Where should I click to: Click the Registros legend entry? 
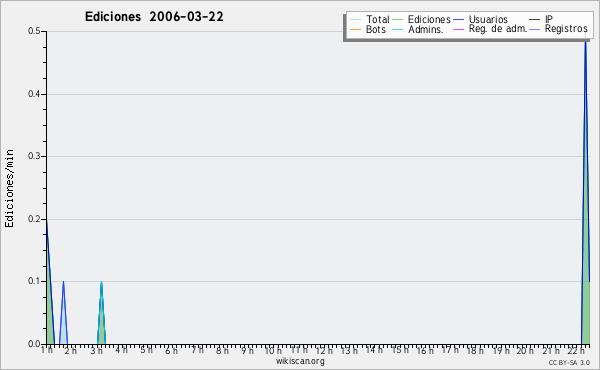coord(558,29)
